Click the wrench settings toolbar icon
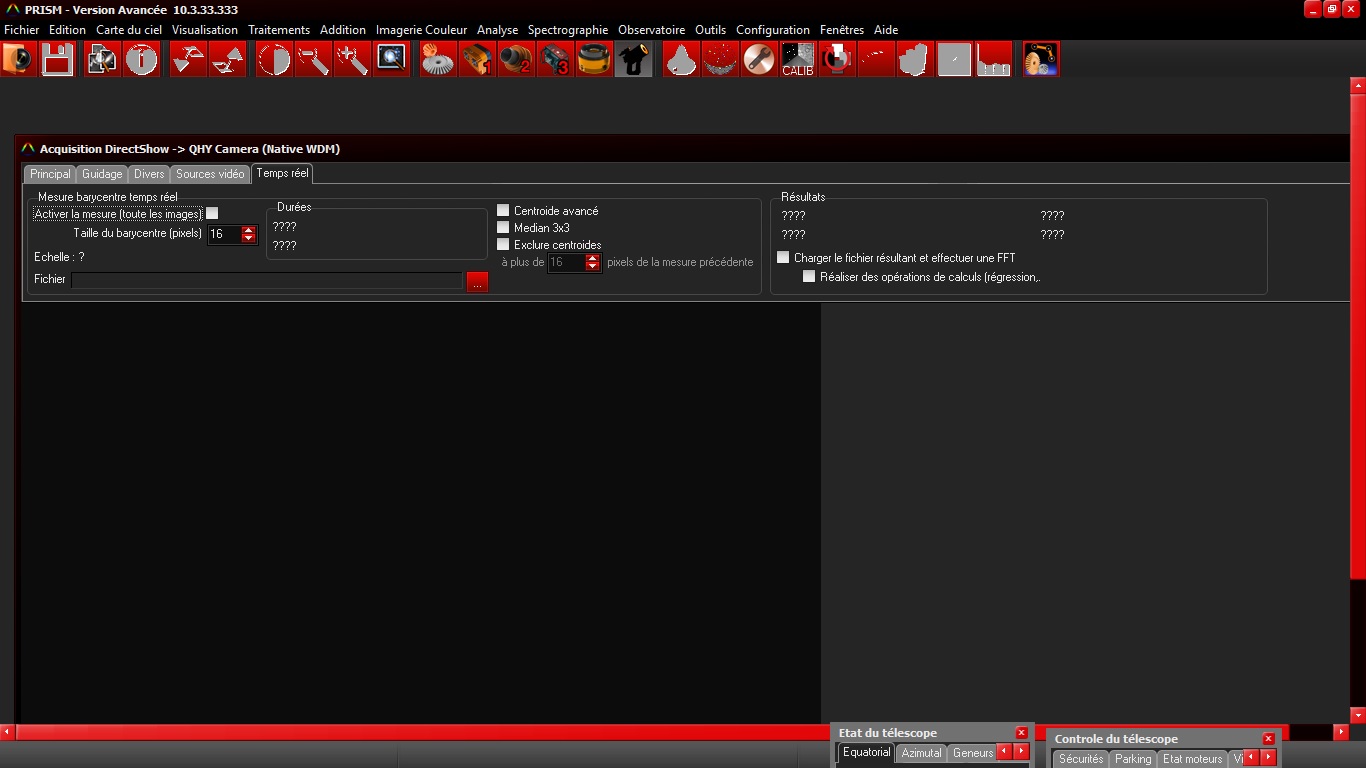 click(x=759, y=60)
